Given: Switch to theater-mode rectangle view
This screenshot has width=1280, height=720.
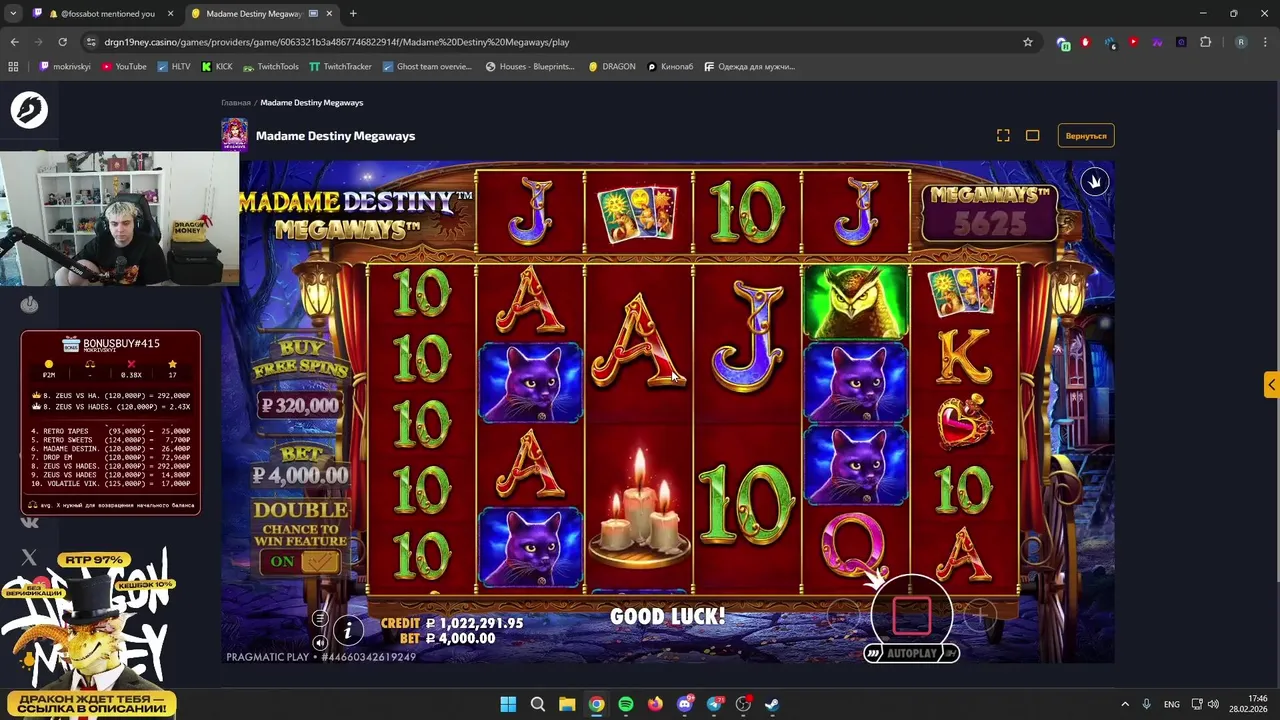Looking at the screenshot, I should pyautogui.click(x=1033, y=135).
